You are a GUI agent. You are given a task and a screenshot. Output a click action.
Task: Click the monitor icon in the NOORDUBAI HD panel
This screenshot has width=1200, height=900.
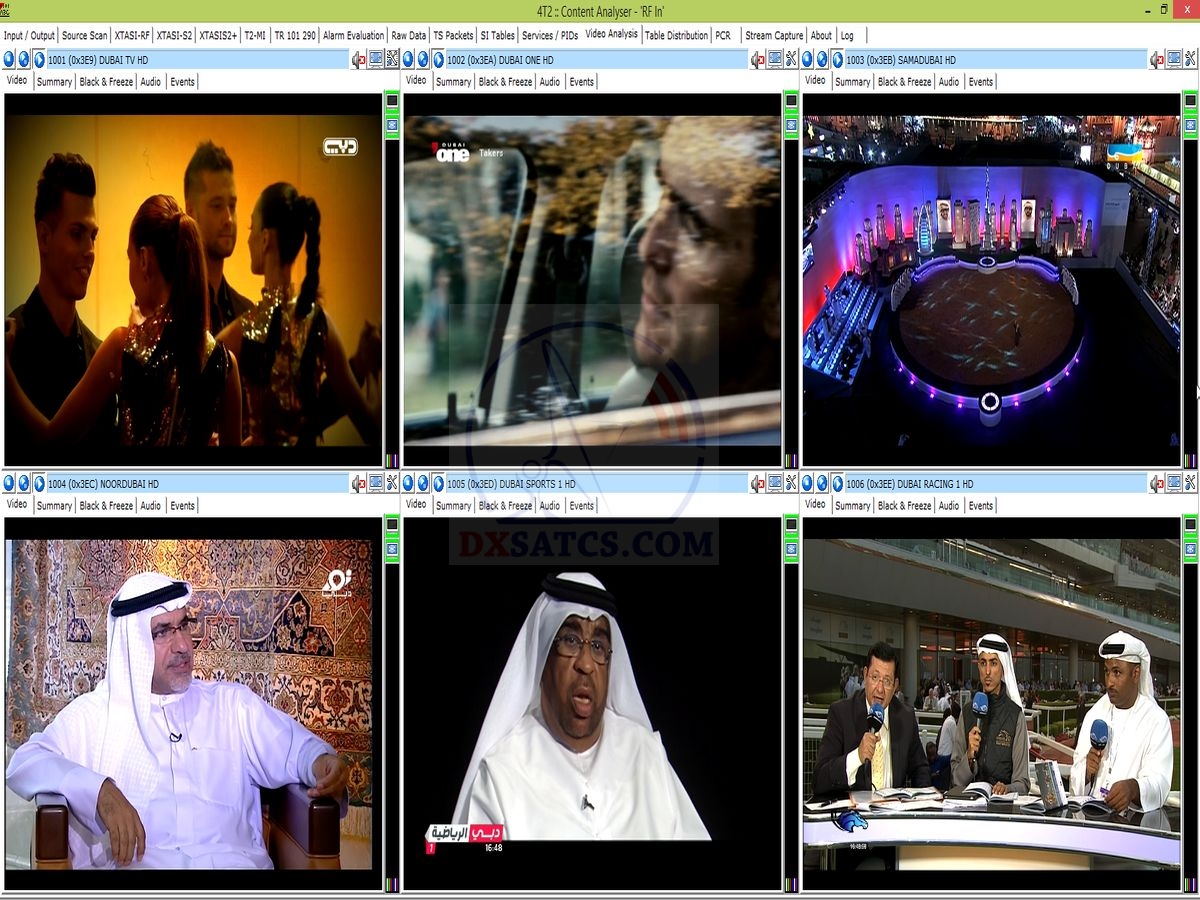coord(376,484)
